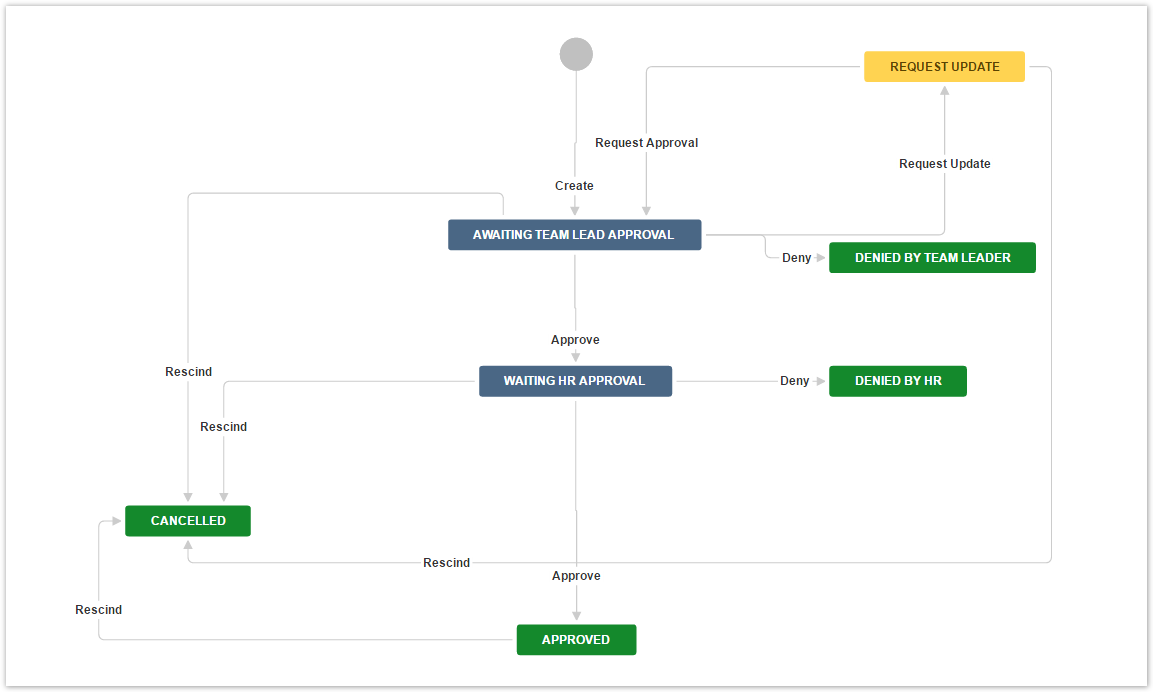The height and width of the screenshot is (692, 1153).
Task: Click the Deny label beside Denied by HR
Action: [794, 381]
